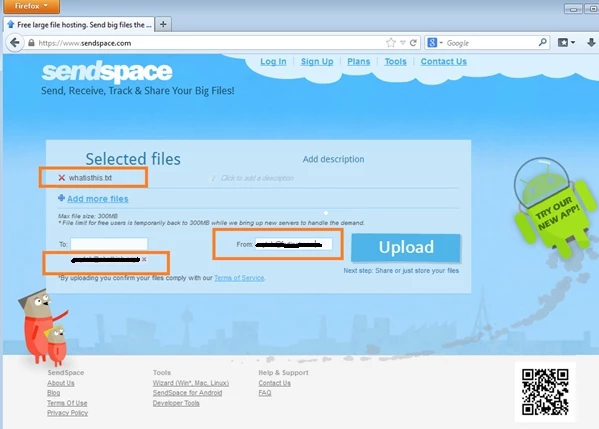Click the Max file size: 300MB note
Screen dimensions: 599x429
click(x=88, y=216)
